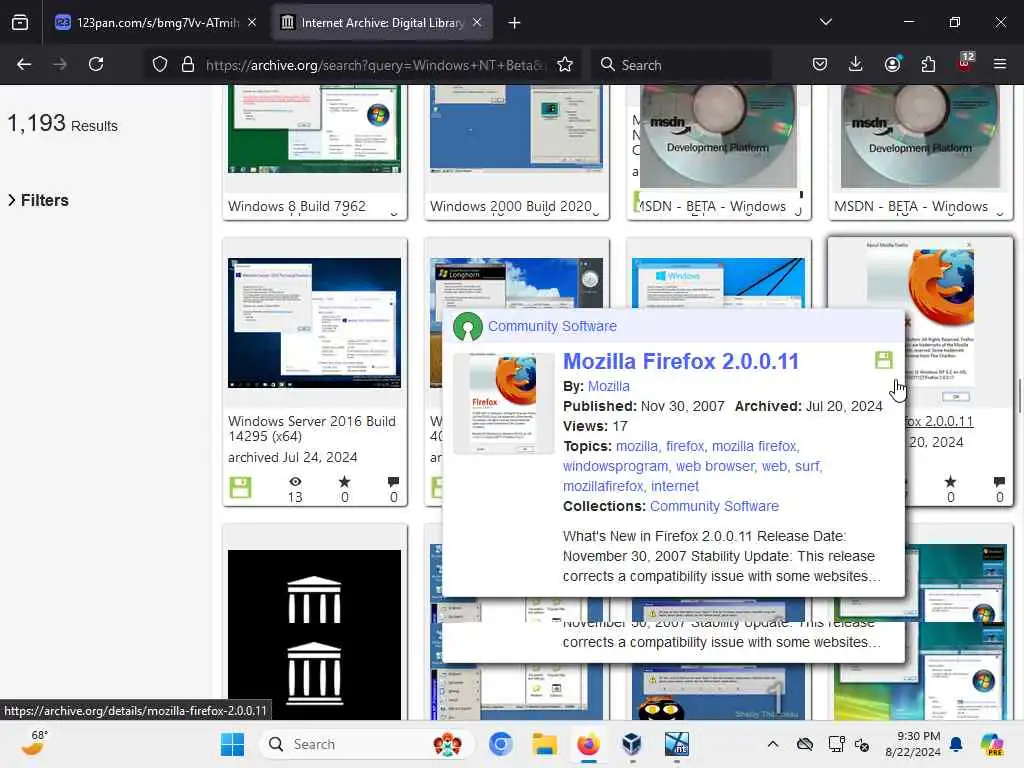Open the Internet Archive logo black thumbnail

point(314,634)
